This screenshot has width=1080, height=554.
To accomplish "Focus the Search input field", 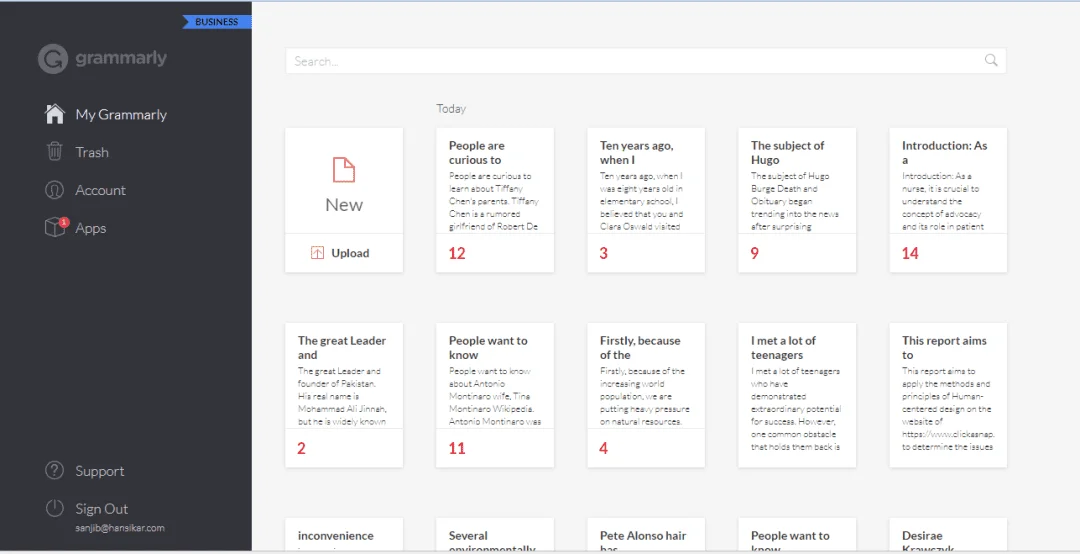I will pos(645,61).
